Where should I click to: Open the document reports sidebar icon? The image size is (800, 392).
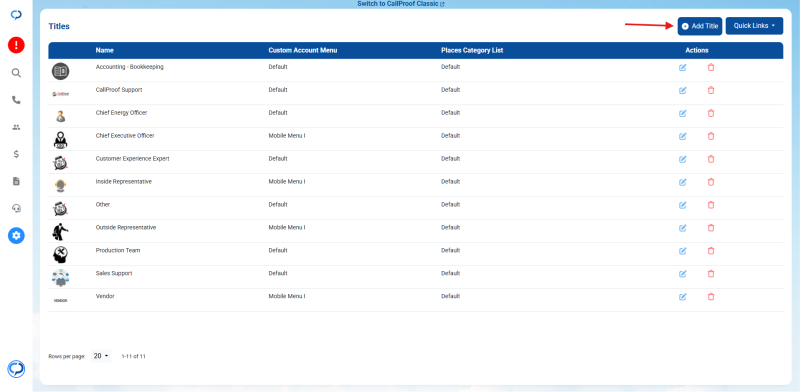(x=16, y=181)
